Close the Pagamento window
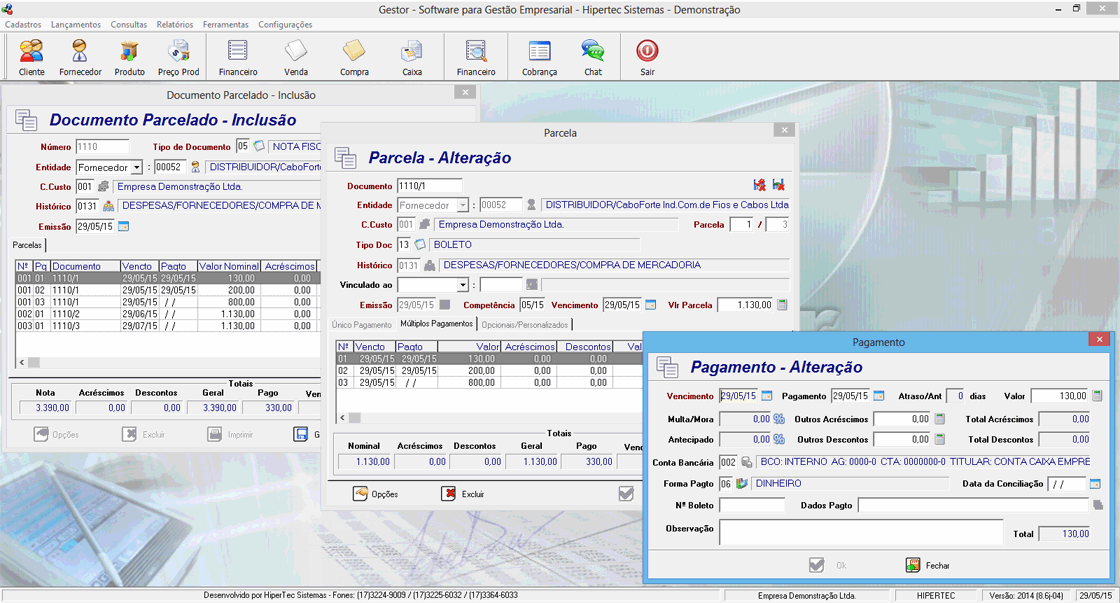 1099,339
